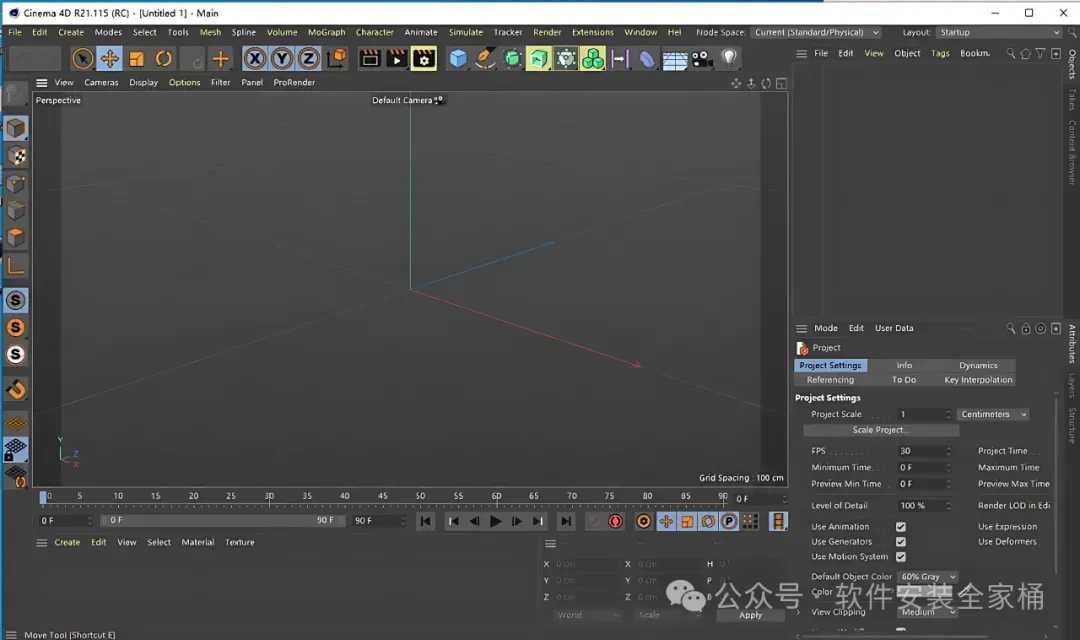Open Scale size mode dropdown in coordinates
1080x640 pixels.
[668, 615]
